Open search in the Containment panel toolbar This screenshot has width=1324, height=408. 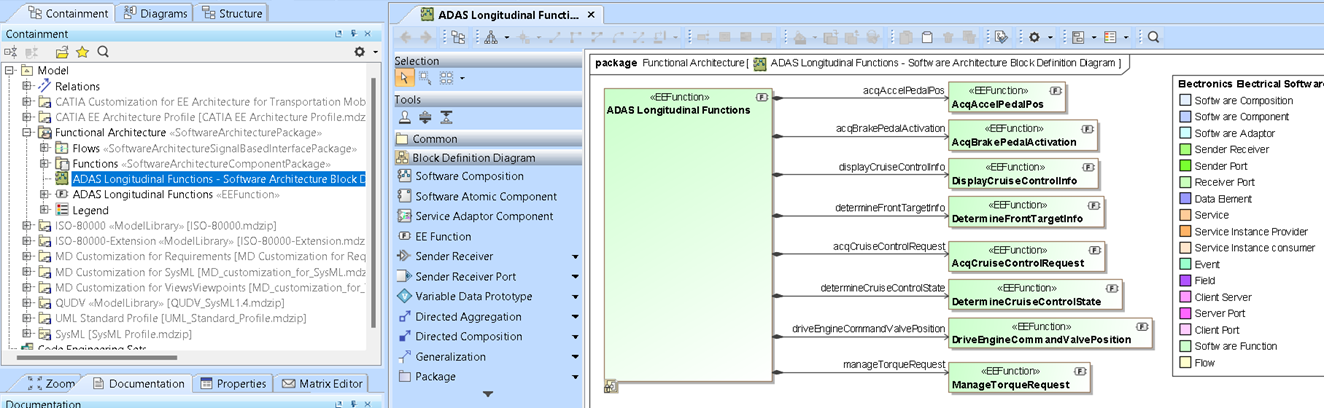pyautogui.click(x=103, y=52)
